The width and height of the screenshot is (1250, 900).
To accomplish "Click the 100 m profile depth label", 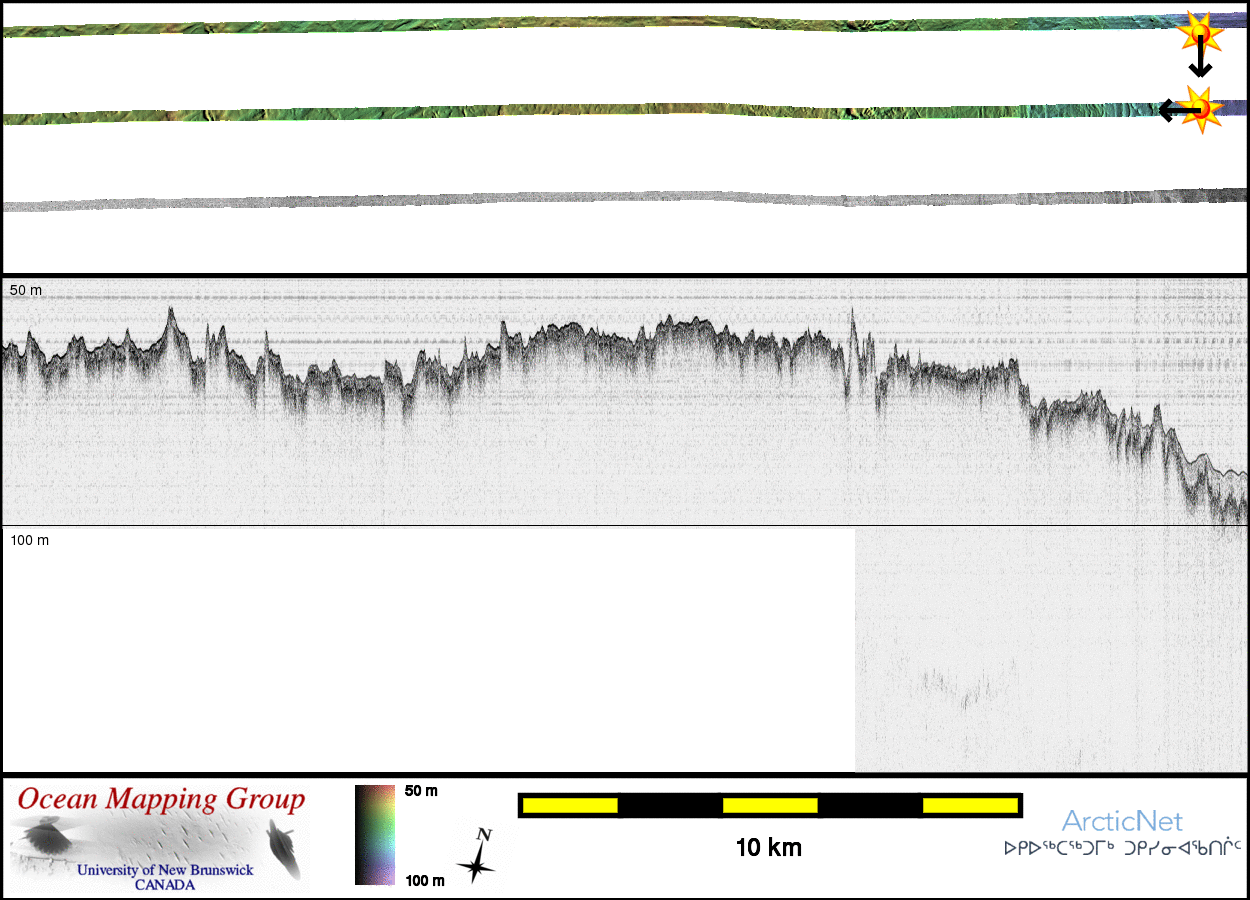I will 30,540.
